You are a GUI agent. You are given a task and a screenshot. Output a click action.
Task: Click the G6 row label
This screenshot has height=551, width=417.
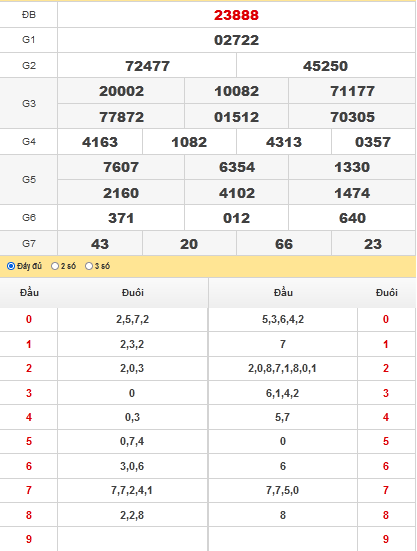tap(29, 218)
